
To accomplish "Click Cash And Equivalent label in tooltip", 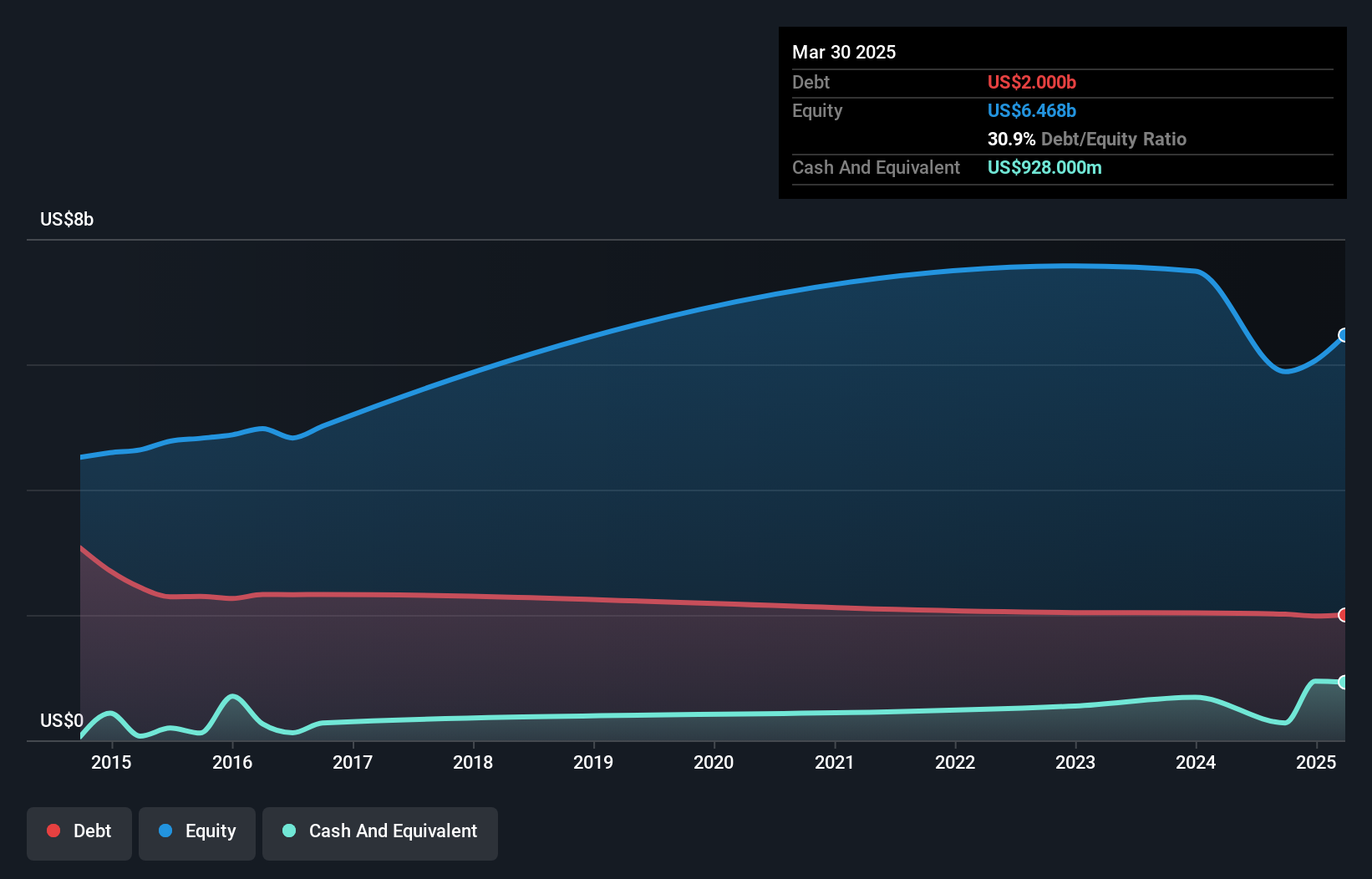I will 876,167.
